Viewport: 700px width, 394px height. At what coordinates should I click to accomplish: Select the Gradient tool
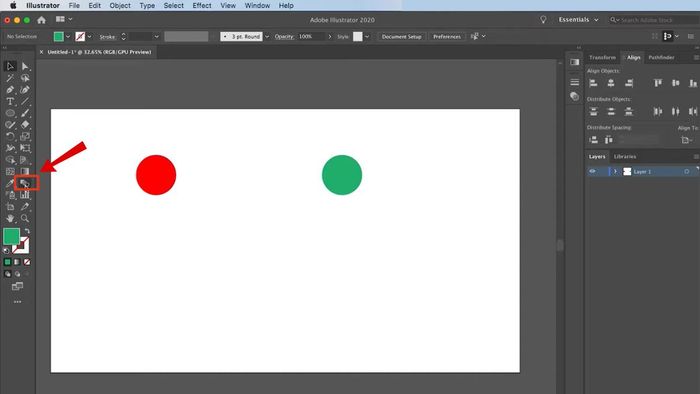(25, 171)
